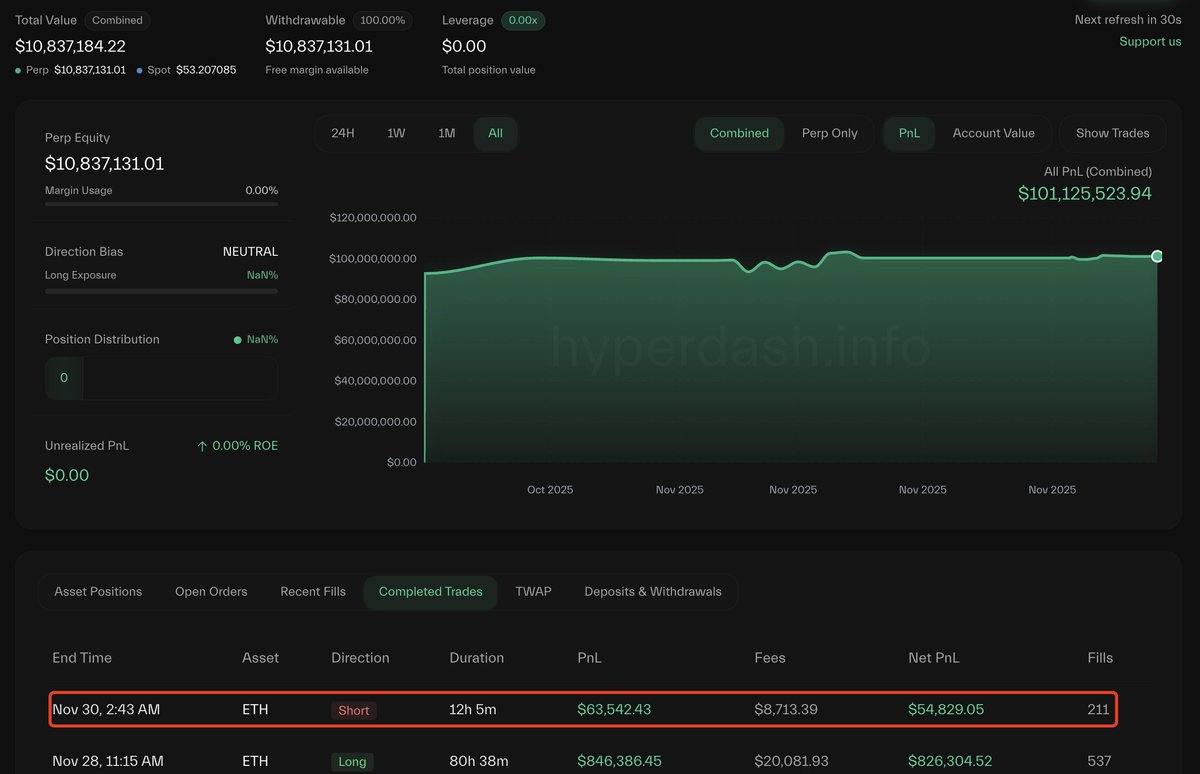The height and width of the screenshot is (774, 1200).
Task: Select the Nov 30 ETH Short trade row
Action: click(583, 710)
